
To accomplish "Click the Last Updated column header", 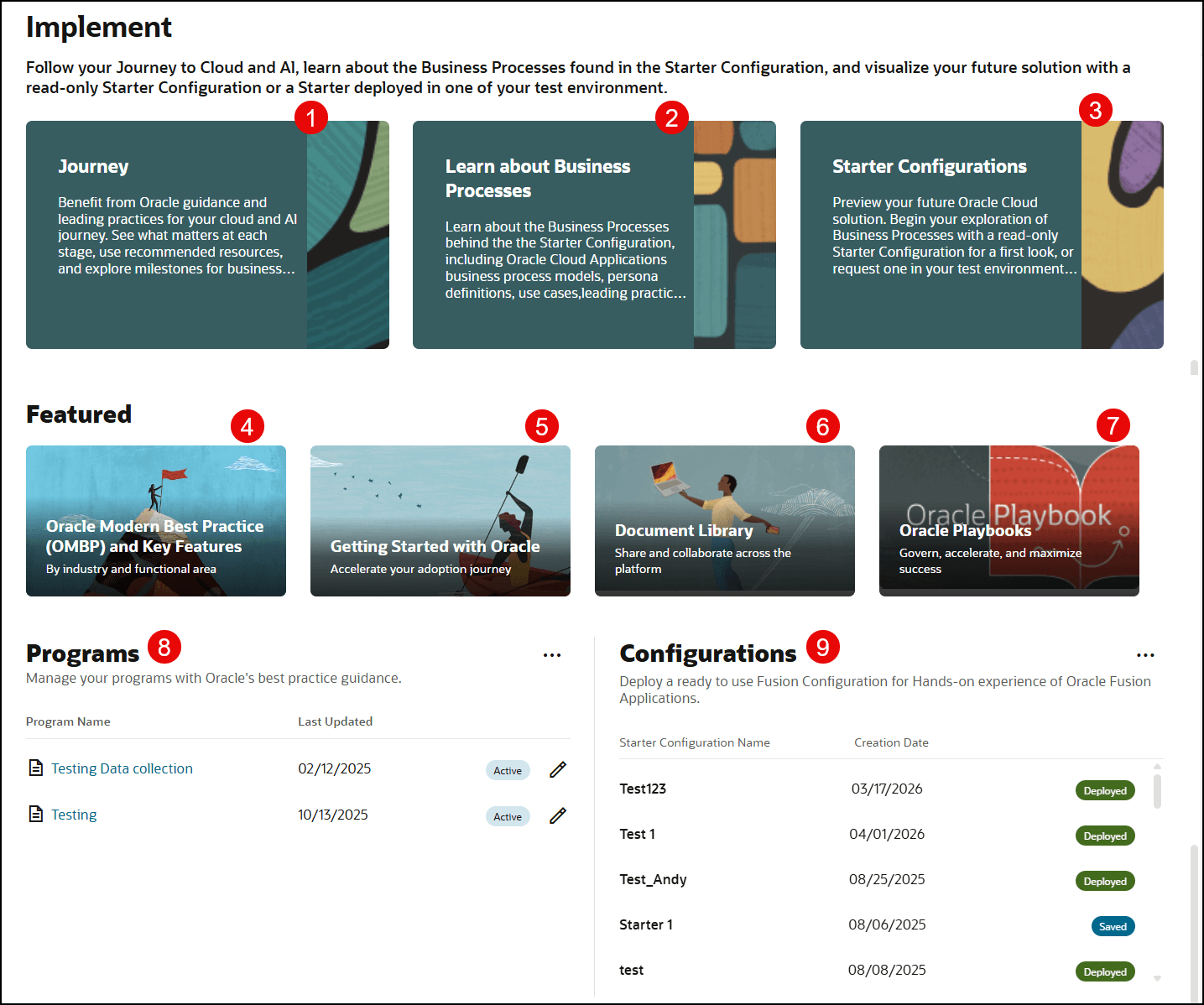I will click(x=335, y=721).
